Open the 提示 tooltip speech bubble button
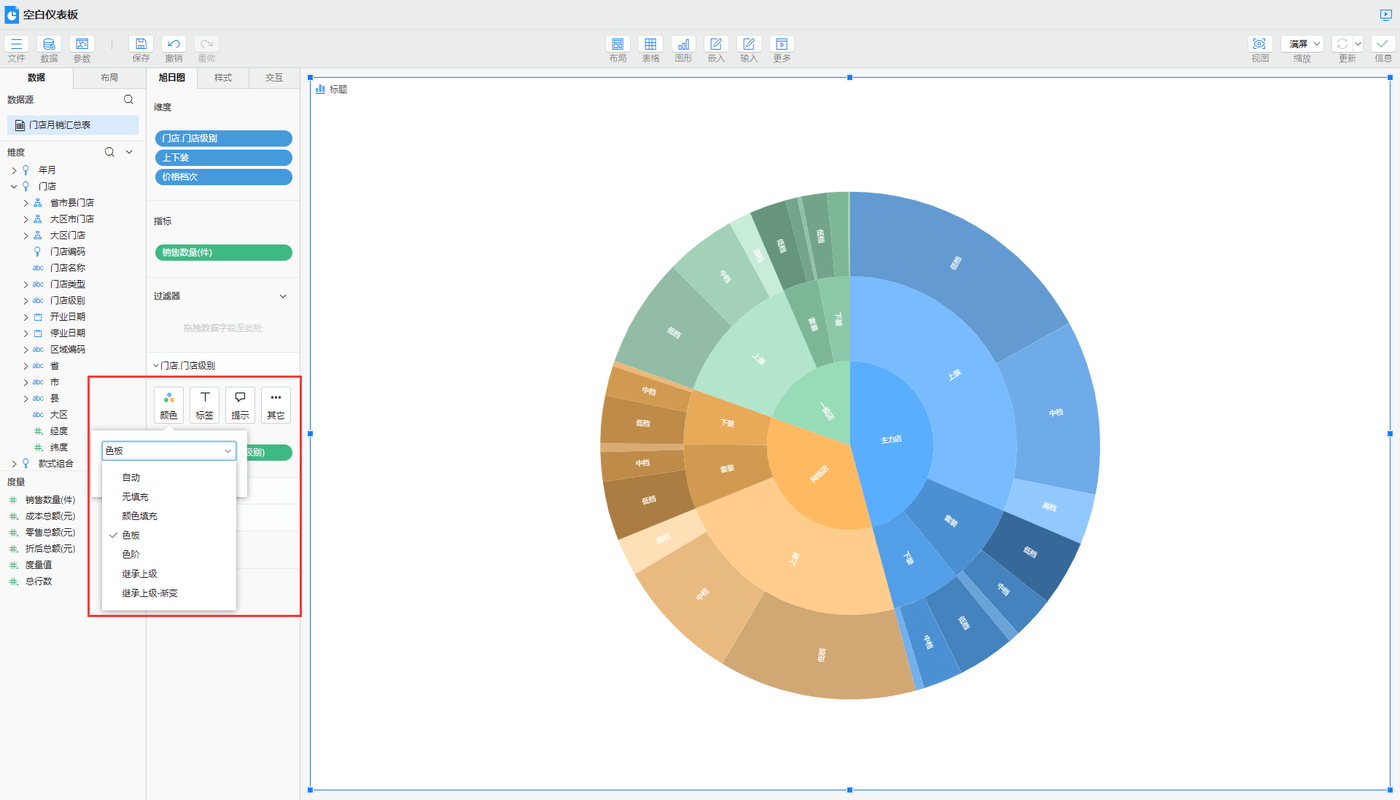1400x800 pixels. (x=240, y=405)
